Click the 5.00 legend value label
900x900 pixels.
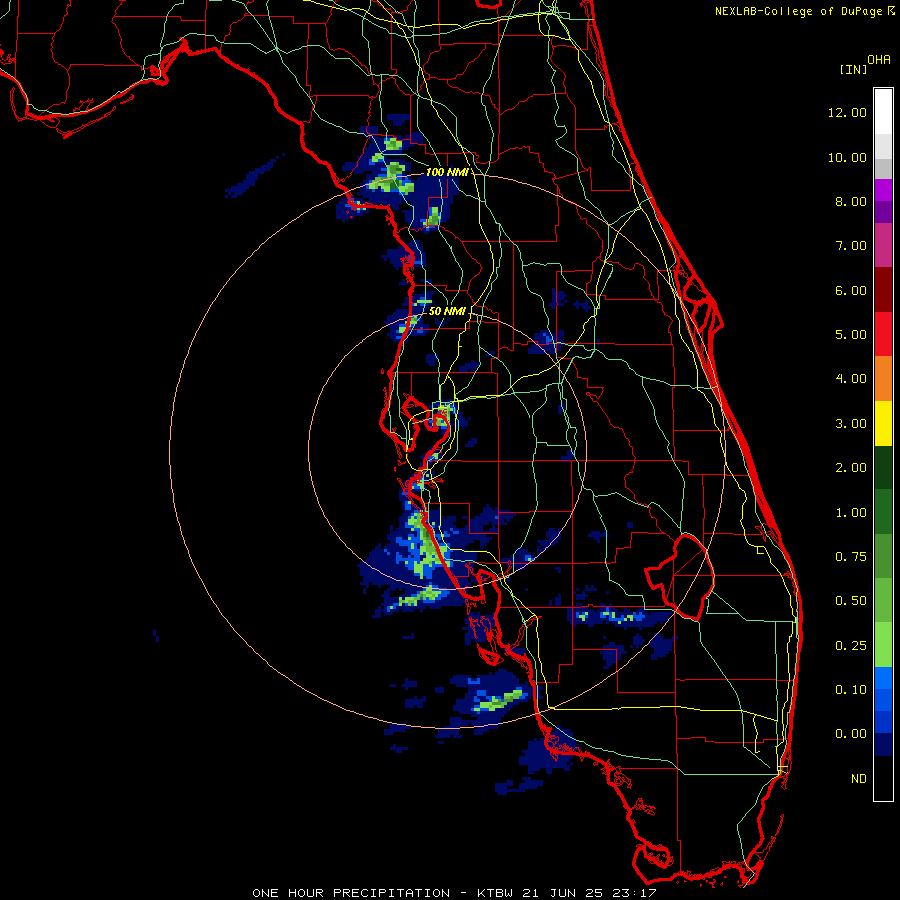pyautogui.click(x=851, y=335)
